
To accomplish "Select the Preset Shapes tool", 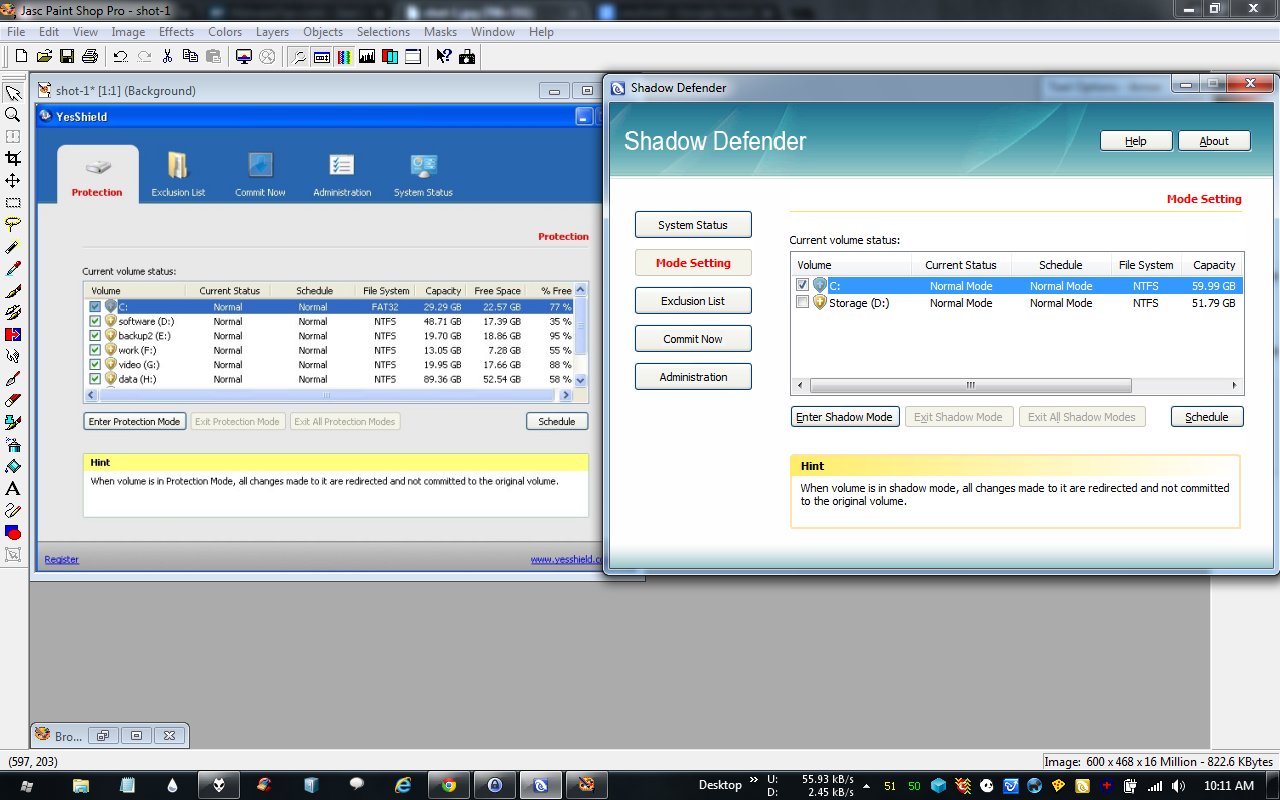I will coord(13,533).
